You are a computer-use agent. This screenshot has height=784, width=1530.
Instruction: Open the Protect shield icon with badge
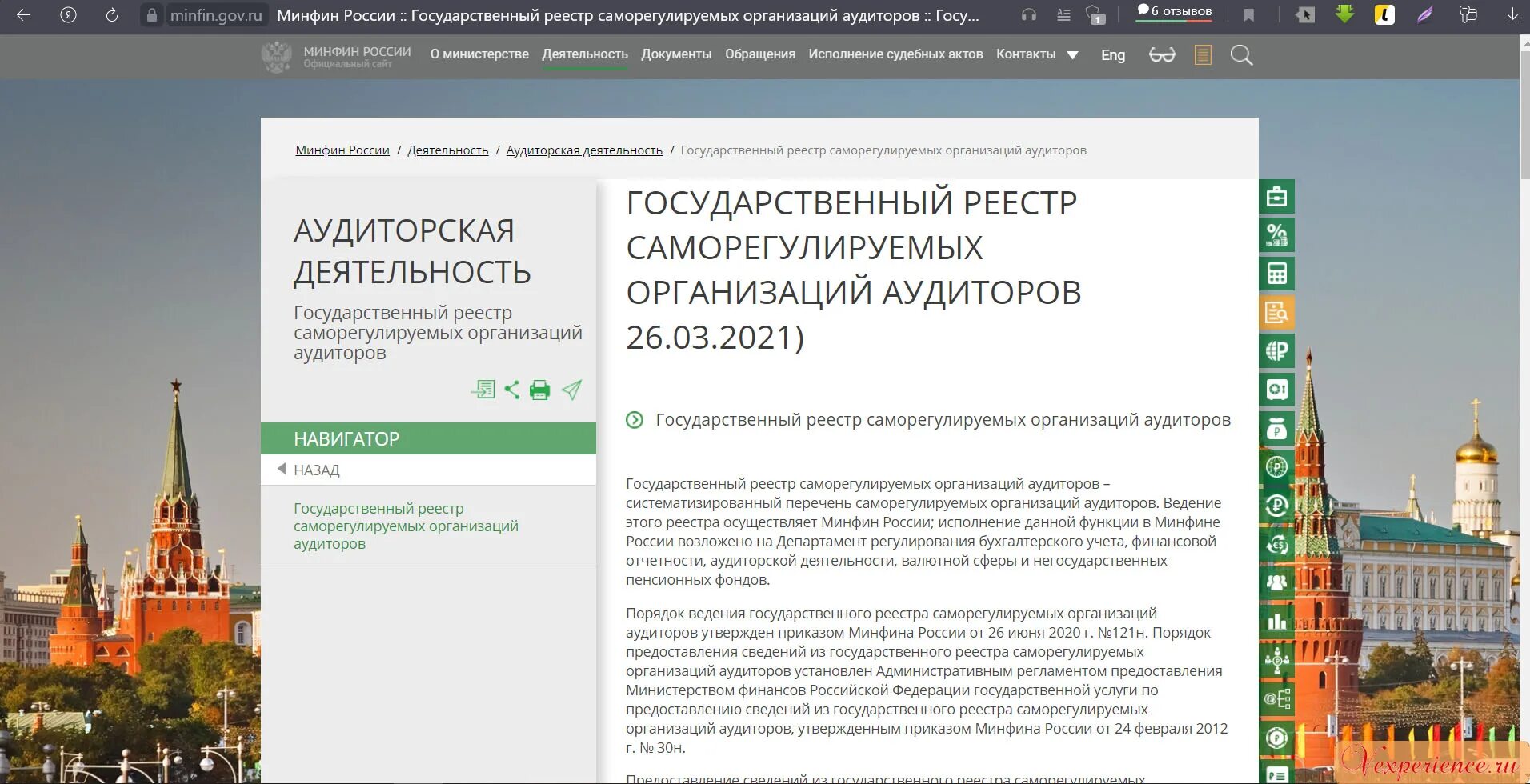coord(1095,14)
